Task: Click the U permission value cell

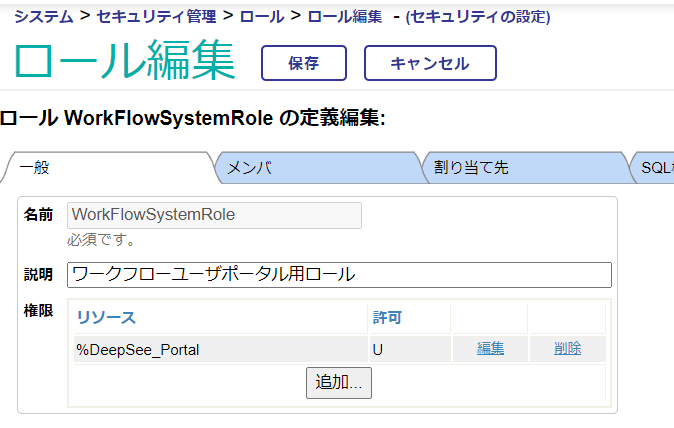Action: point(378,349)
